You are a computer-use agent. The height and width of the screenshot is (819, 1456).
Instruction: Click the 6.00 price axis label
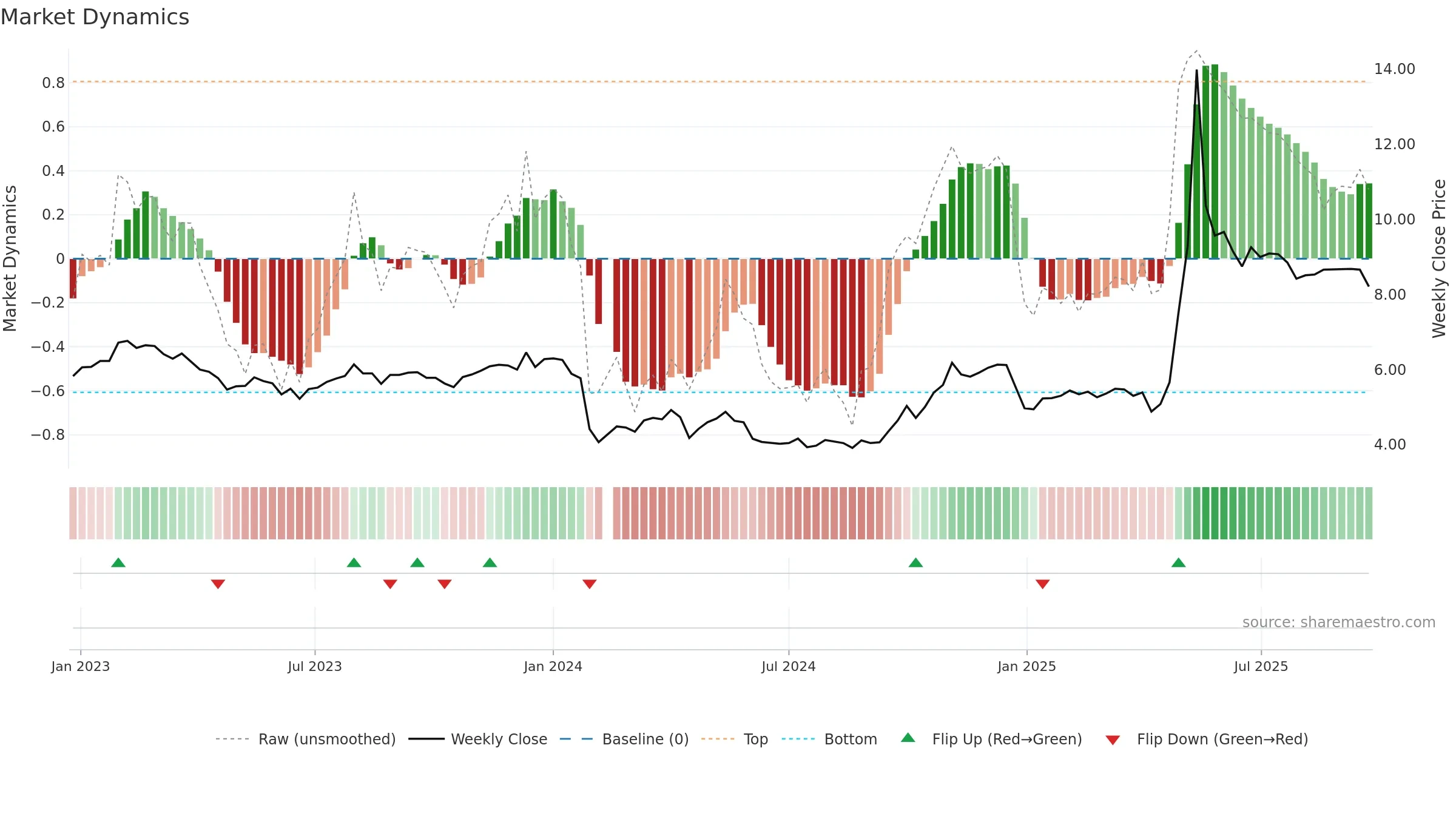[1390, 370]
